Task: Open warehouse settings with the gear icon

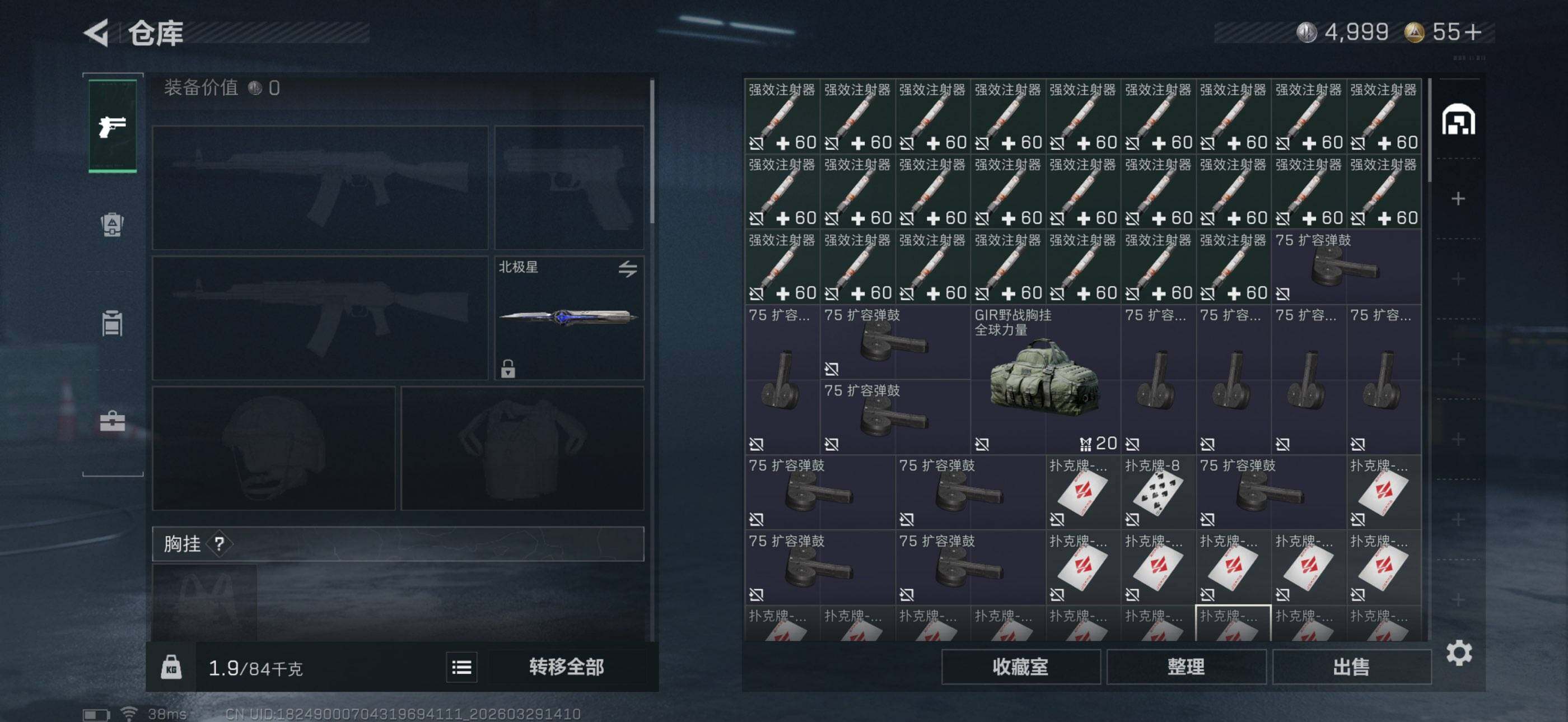Action: (1458, 653)
